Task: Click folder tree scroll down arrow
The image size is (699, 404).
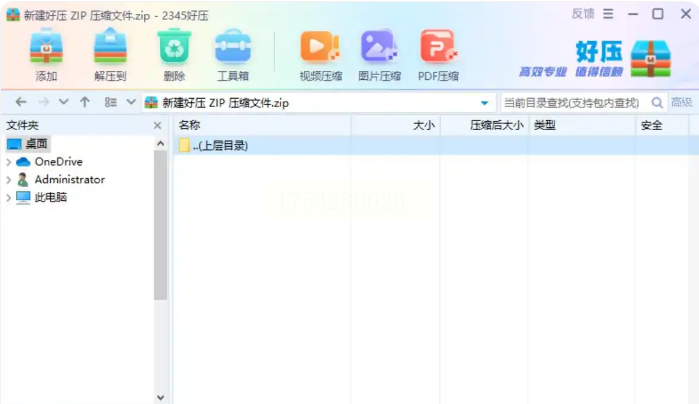Action: [x=160, y=397]
